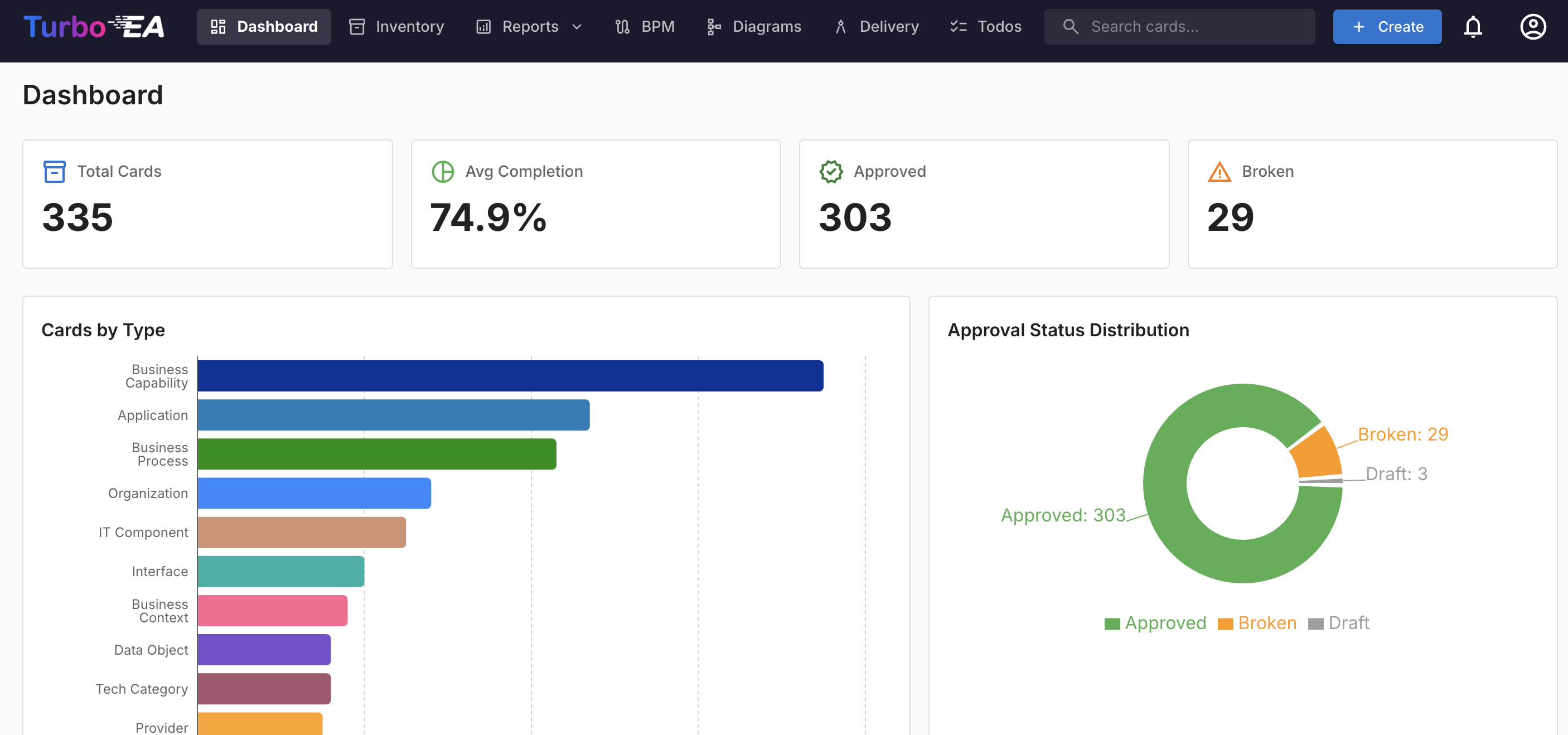Open notifications via the bell icon
The width and height of the screenshot is (1568, 735).
click(1474, 26)
